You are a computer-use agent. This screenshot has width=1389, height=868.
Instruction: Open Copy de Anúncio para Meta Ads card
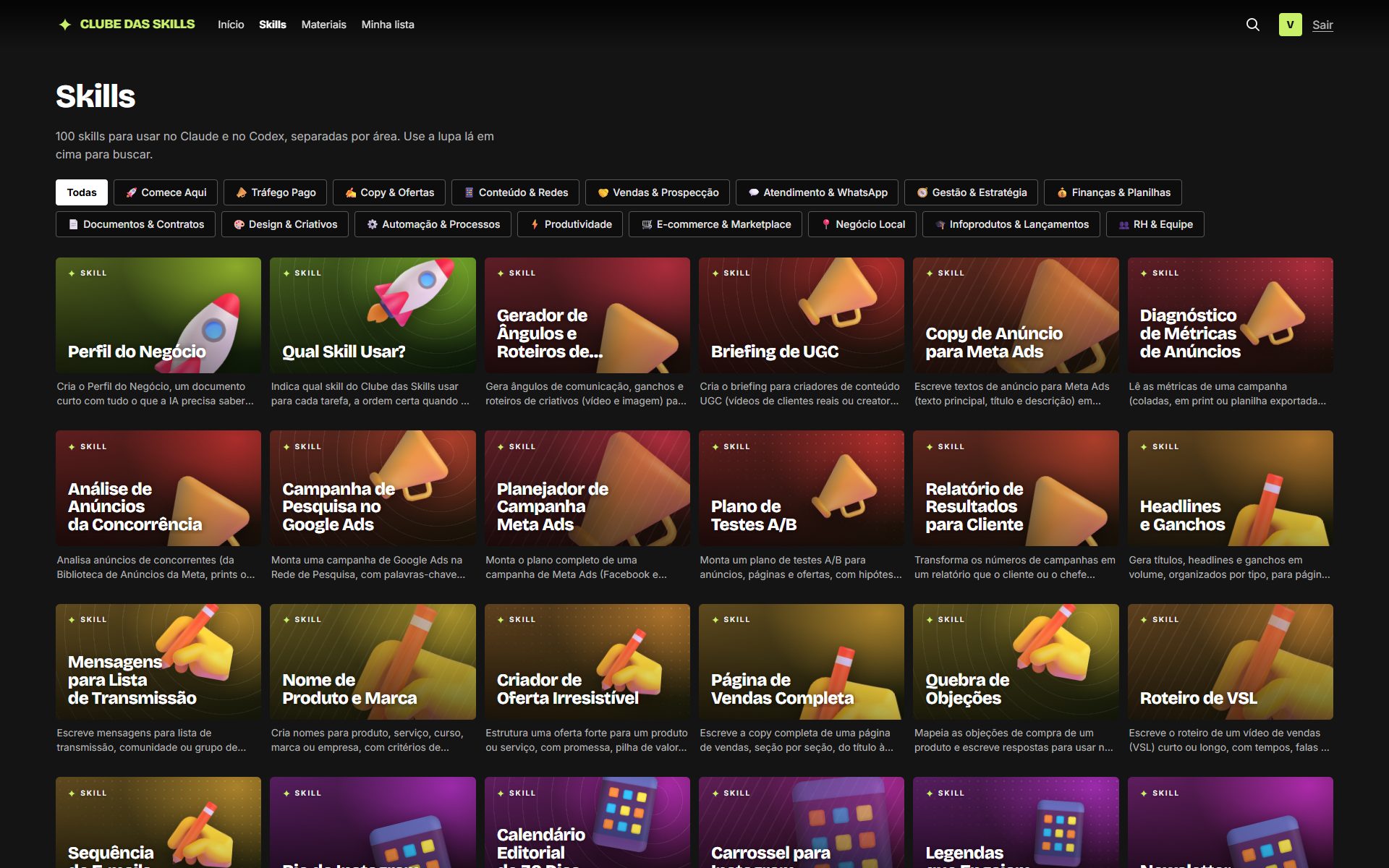[1016, 315]
